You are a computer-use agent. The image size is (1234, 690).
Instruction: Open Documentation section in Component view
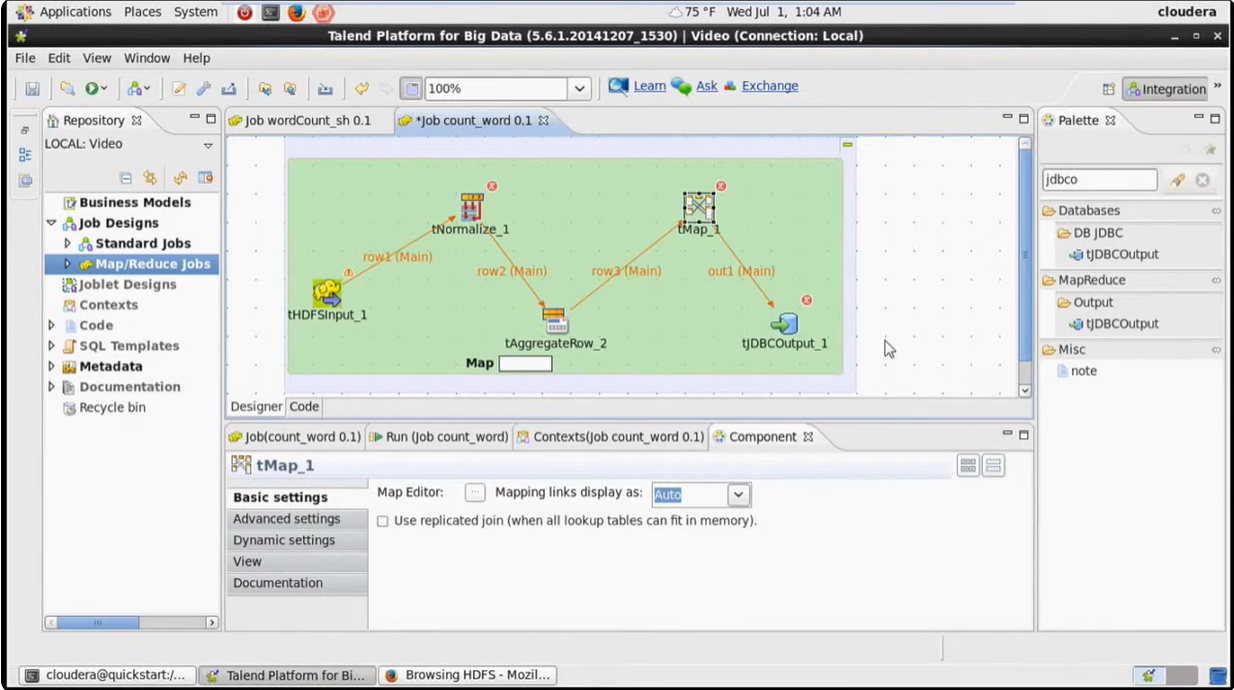(x=297, y=583)
